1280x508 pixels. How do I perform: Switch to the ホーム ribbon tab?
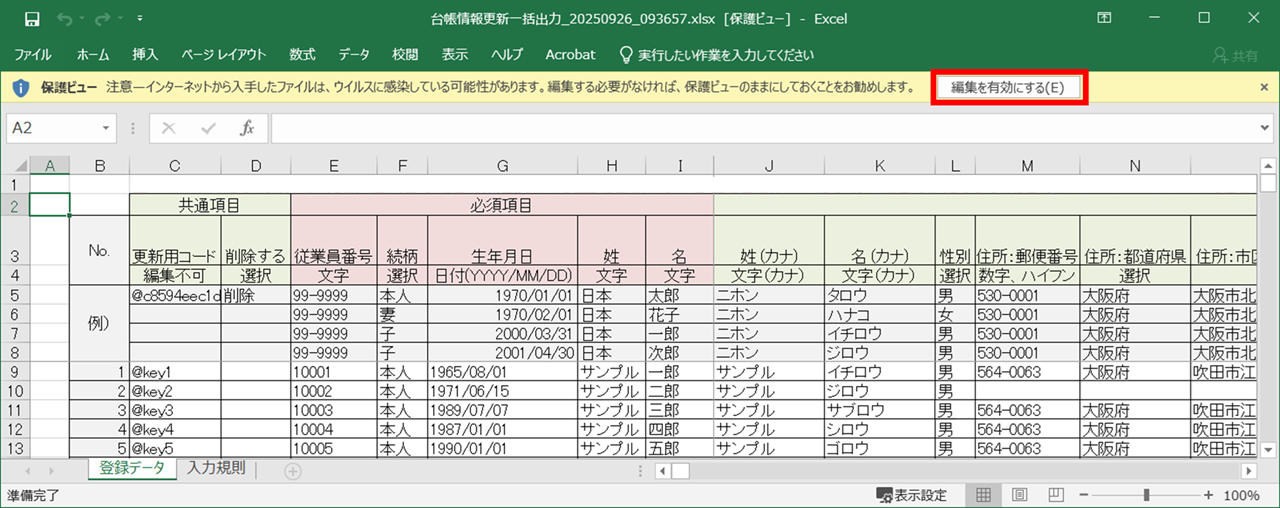[x=93, y=55]
